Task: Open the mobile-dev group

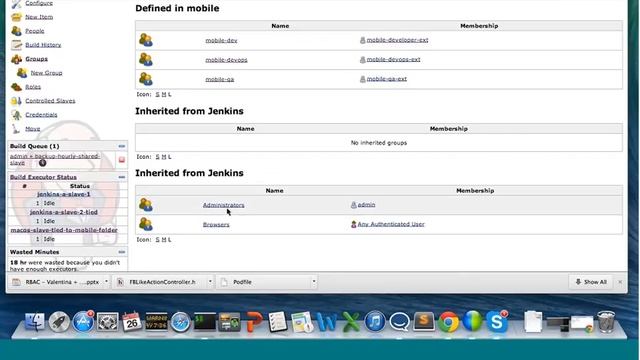Action: (221, 40)
